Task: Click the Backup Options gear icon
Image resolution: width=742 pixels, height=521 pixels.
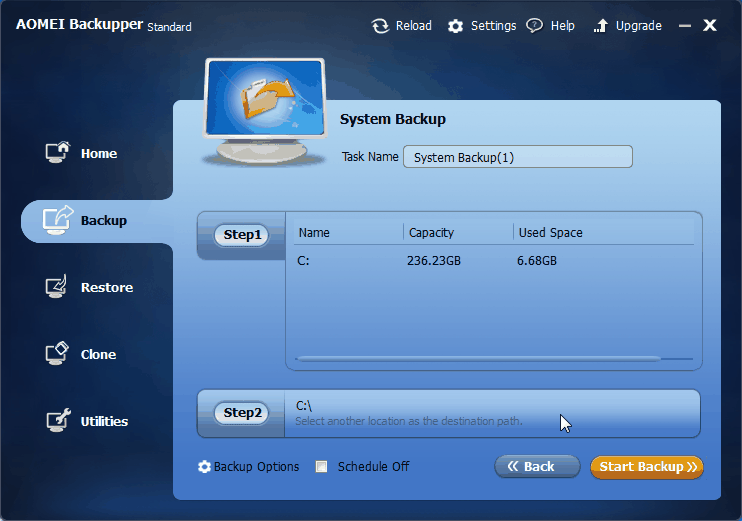Action: tap(204, 467)
